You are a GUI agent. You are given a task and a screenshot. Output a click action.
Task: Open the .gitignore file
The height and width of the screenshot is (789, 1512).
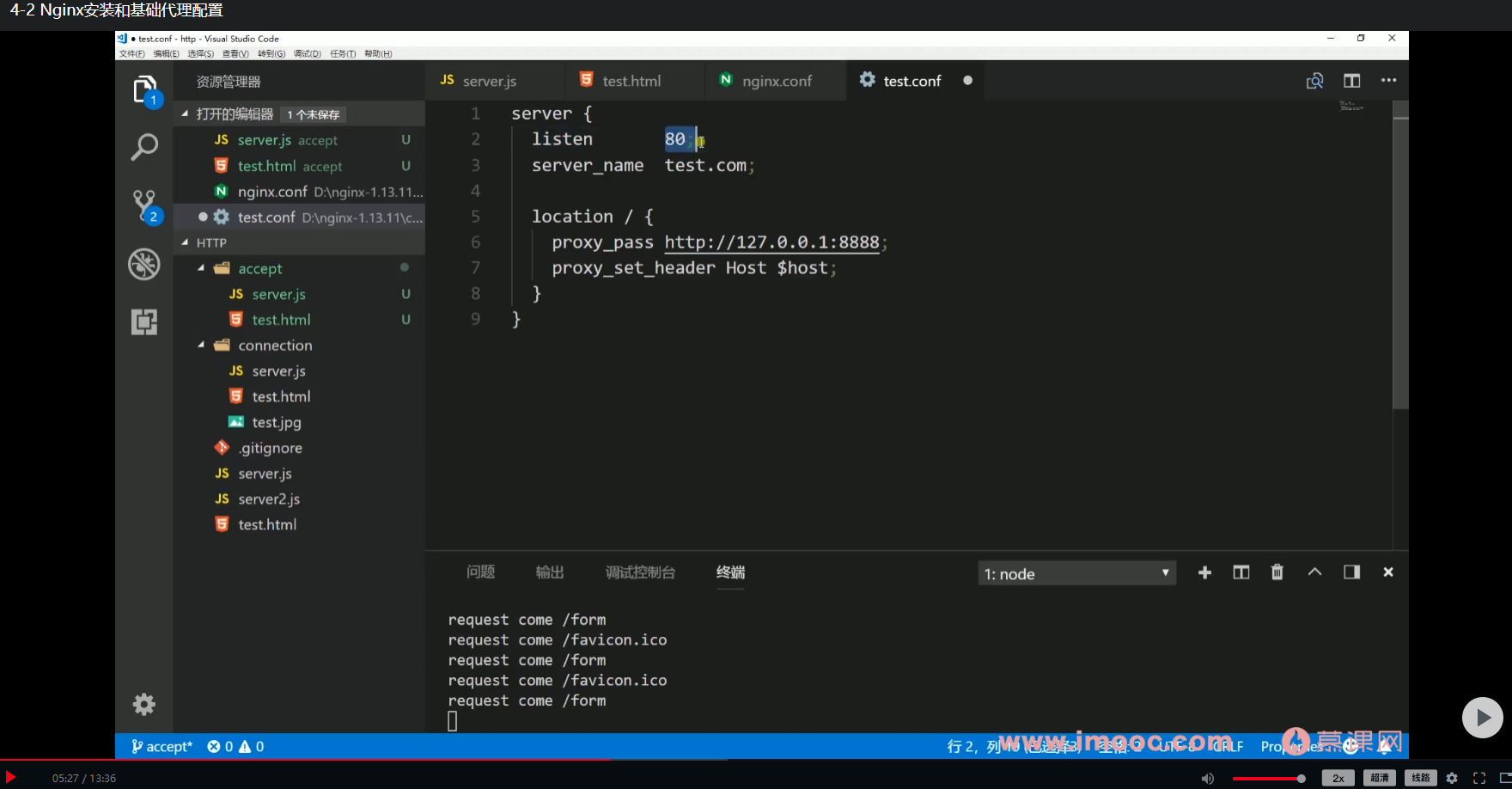(299, 448)
